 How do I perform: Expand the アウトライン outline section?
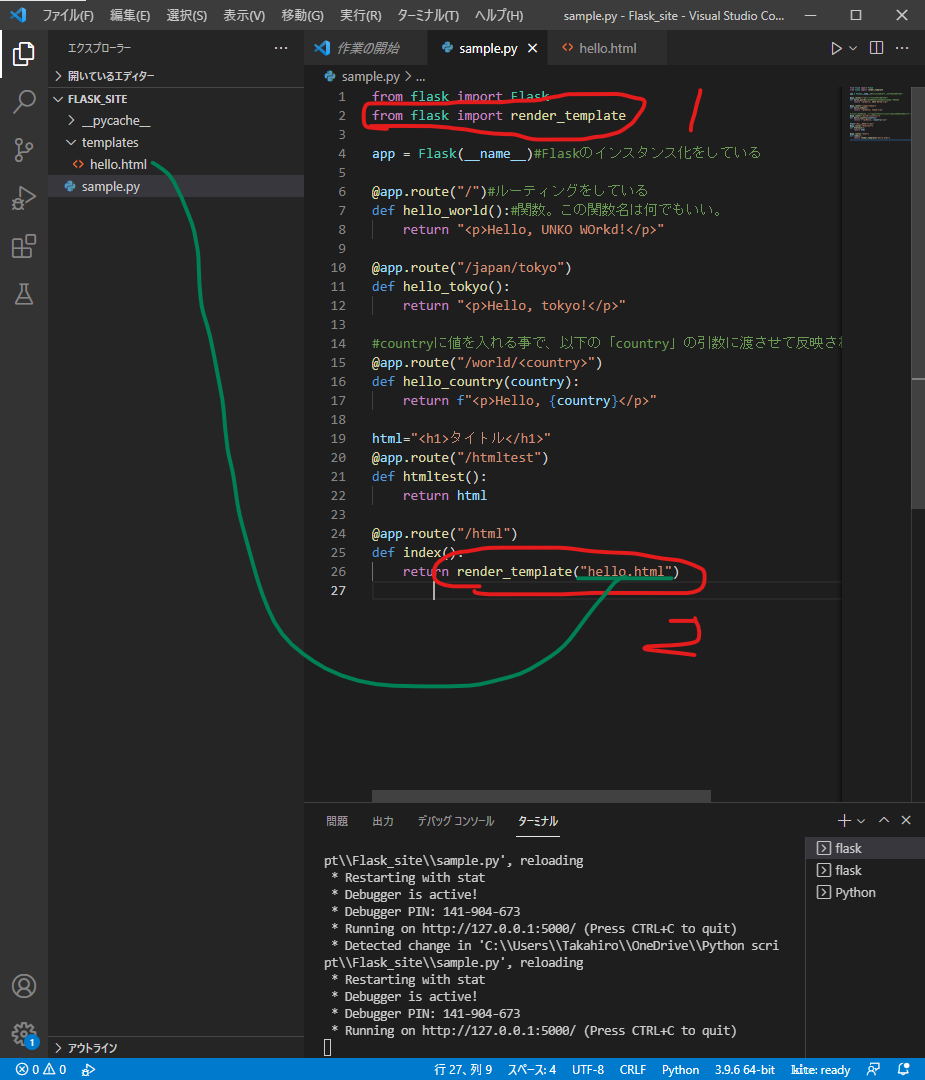pyautogui.click(x=92, y=1047)
